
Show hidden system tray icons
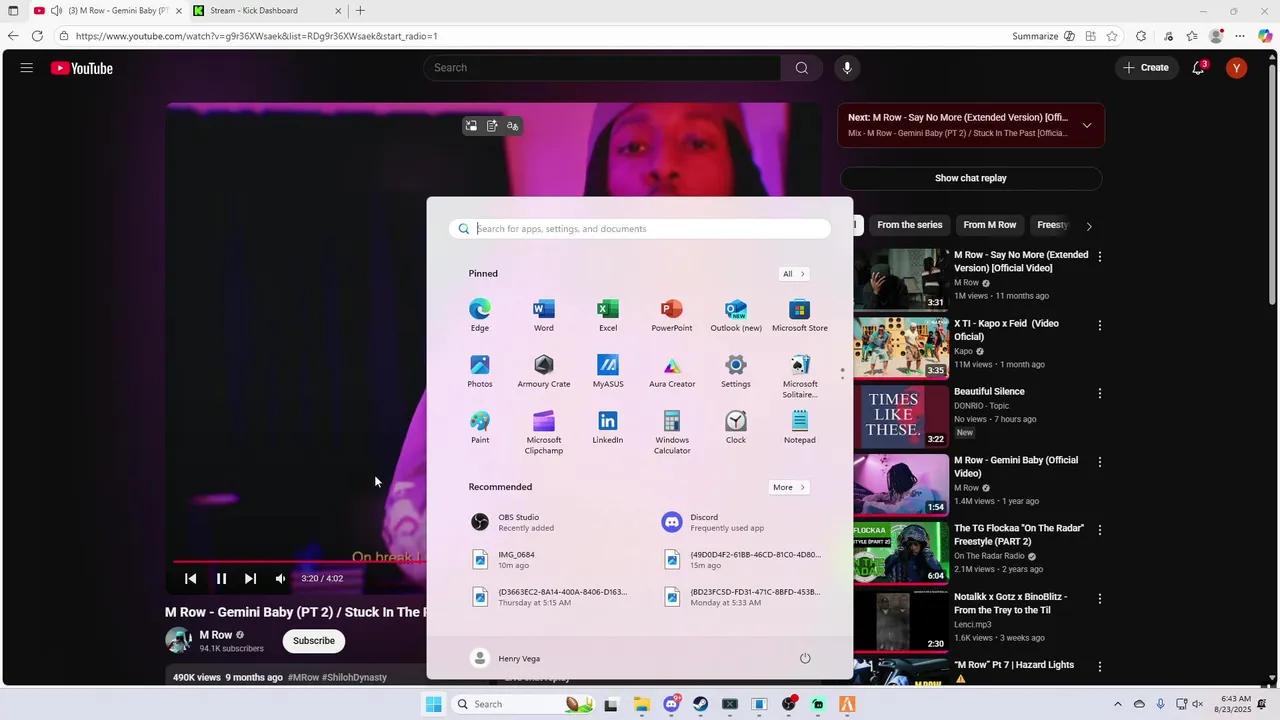(1118, 704)
